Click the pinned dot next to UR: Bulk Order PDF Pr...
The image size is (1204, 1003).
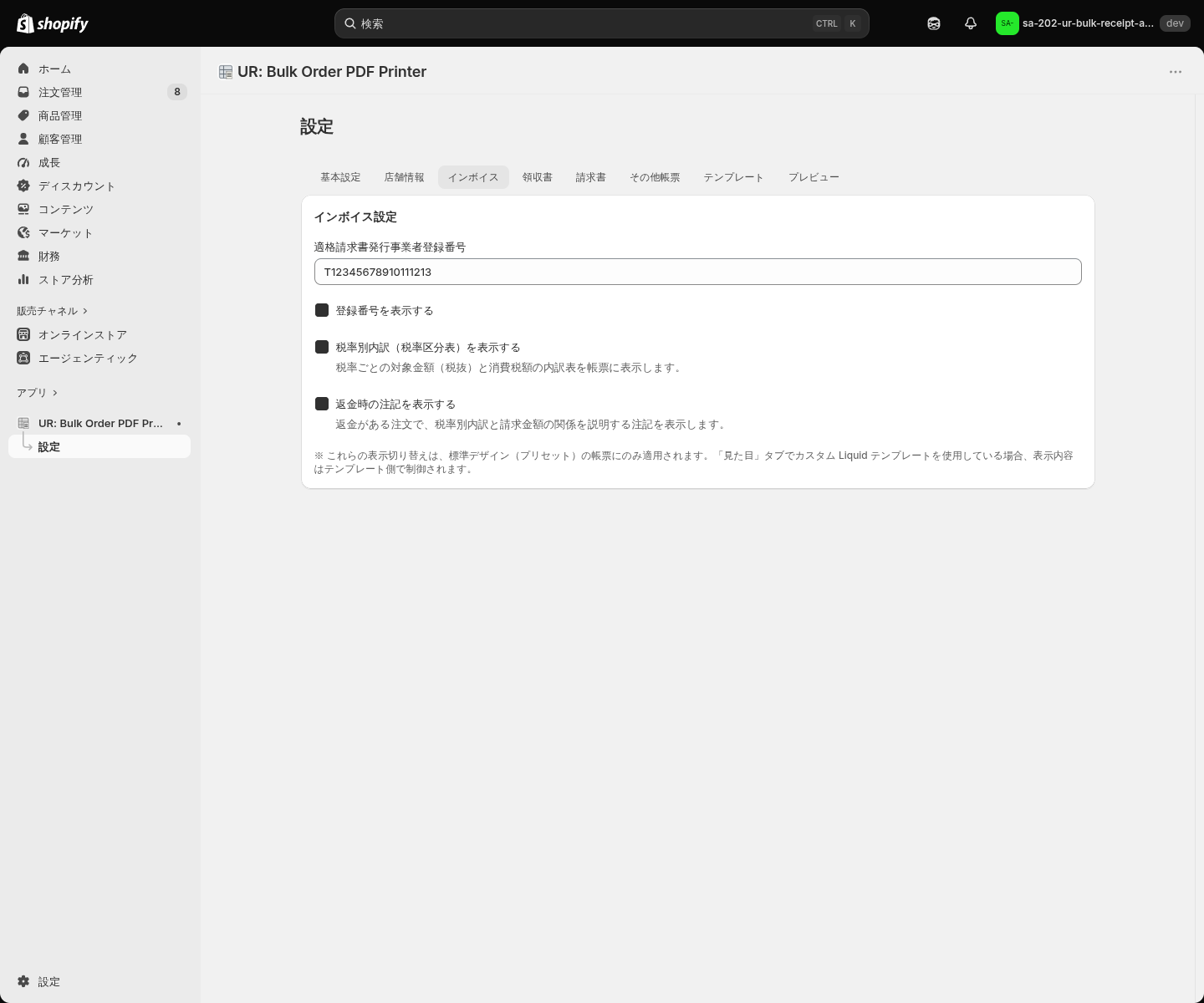click(179, 424)
